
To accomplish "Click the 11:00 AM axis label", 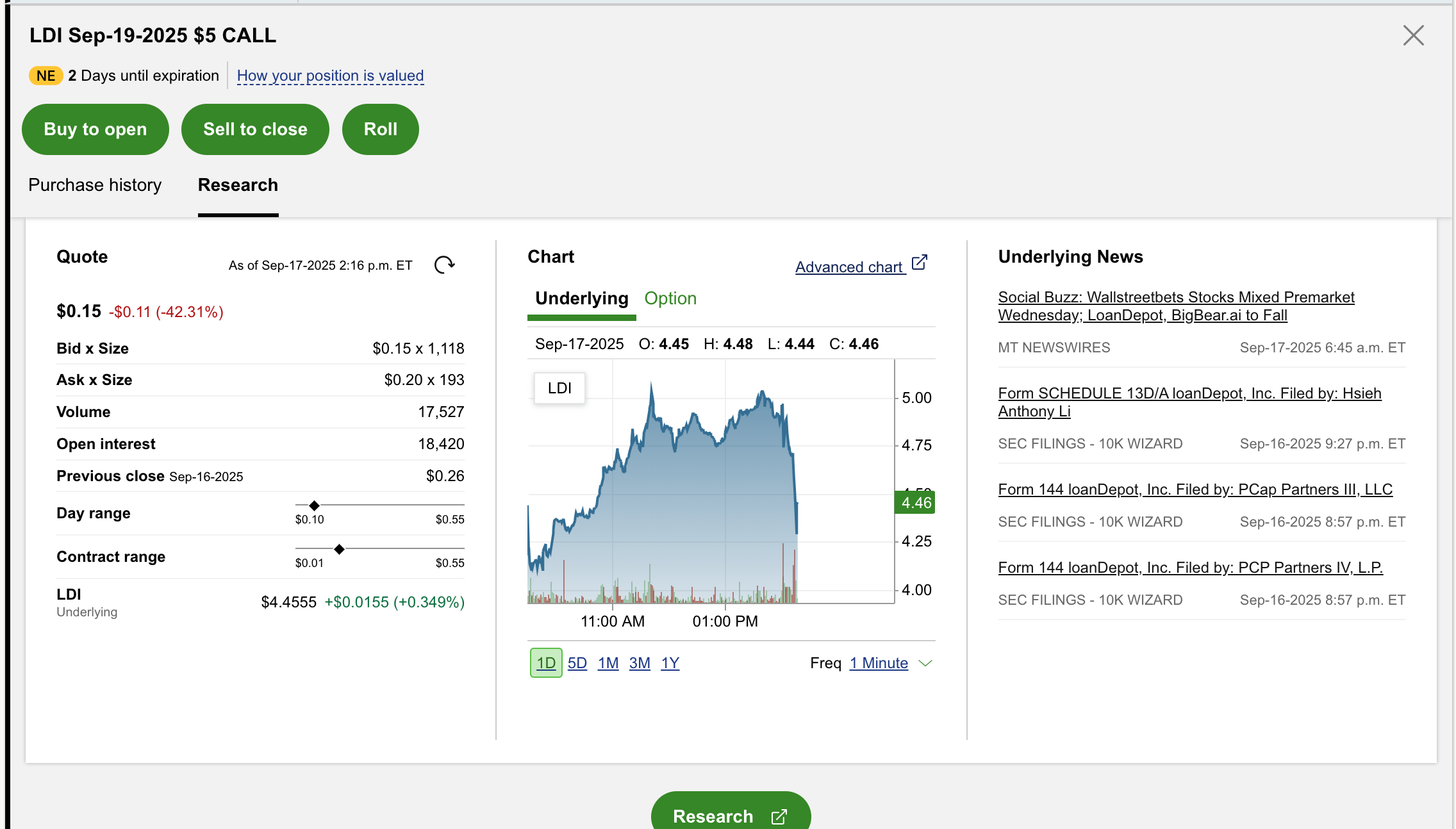I will point(613,621).
